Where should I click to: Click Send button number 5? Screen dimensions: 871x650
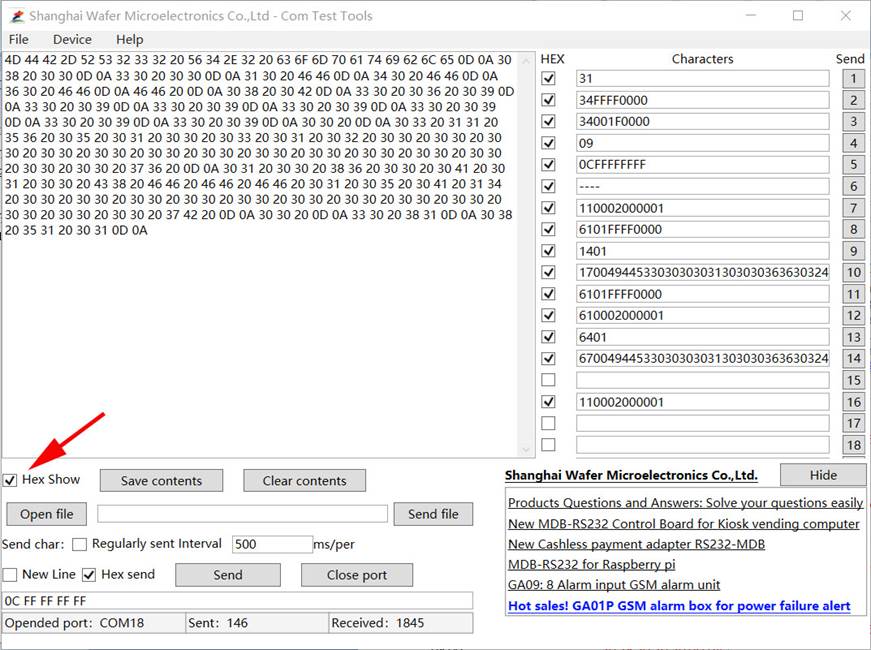coord(854,164)
